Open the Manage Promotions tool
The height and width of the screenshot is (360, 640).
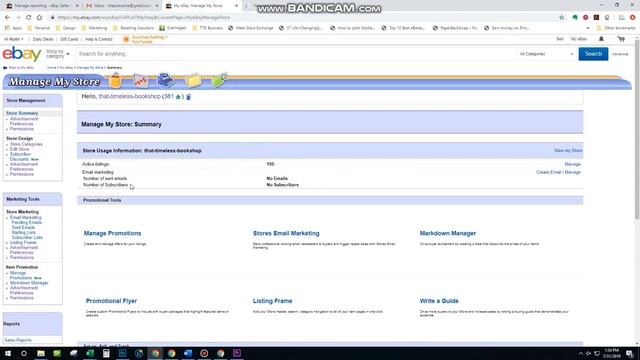click(113, 233)
